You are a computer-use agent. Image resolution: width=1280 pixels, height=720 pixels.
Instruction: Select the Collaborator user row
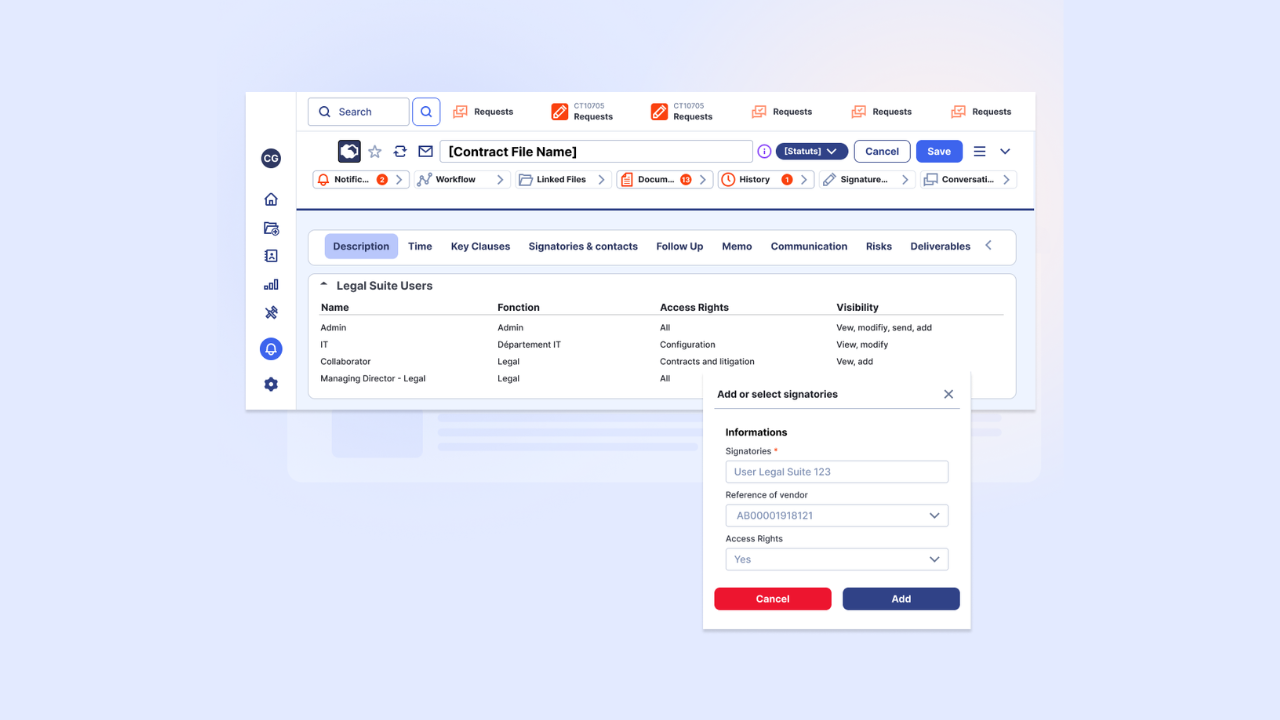tap(661, 361)
